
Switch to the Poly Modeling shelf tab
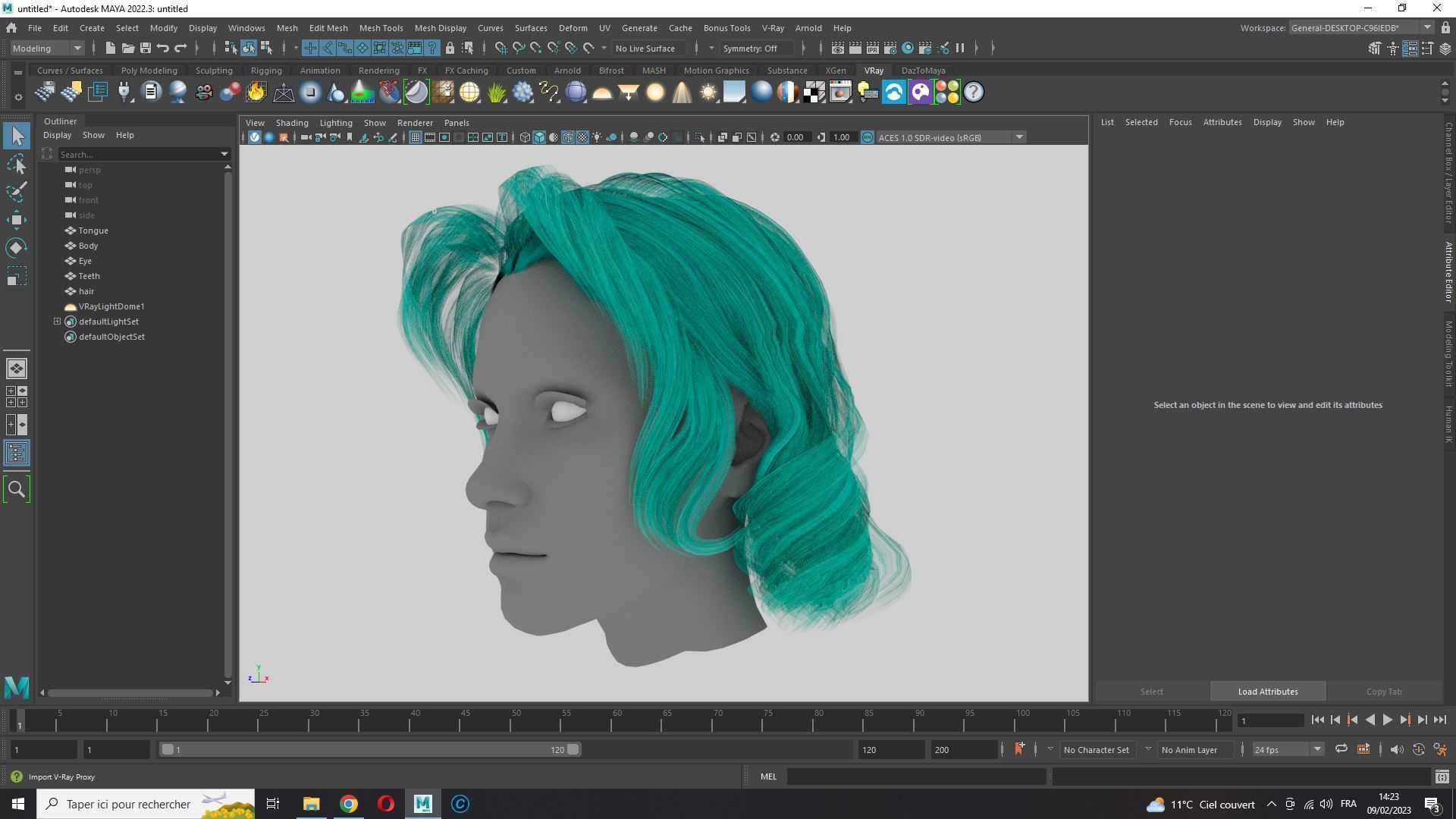pos(149,71)
